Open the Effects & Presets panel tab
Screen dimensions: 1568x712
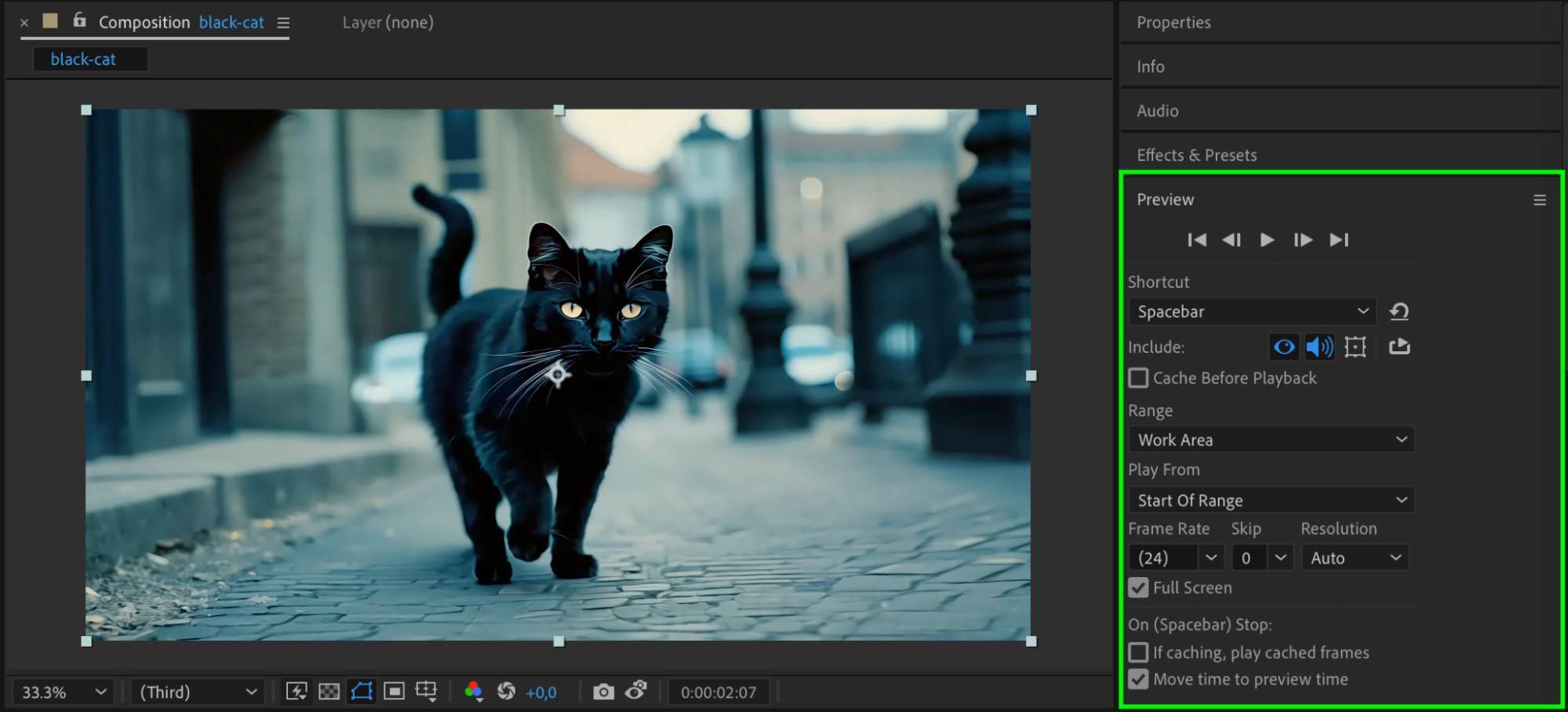click(x=1197, y=155)
